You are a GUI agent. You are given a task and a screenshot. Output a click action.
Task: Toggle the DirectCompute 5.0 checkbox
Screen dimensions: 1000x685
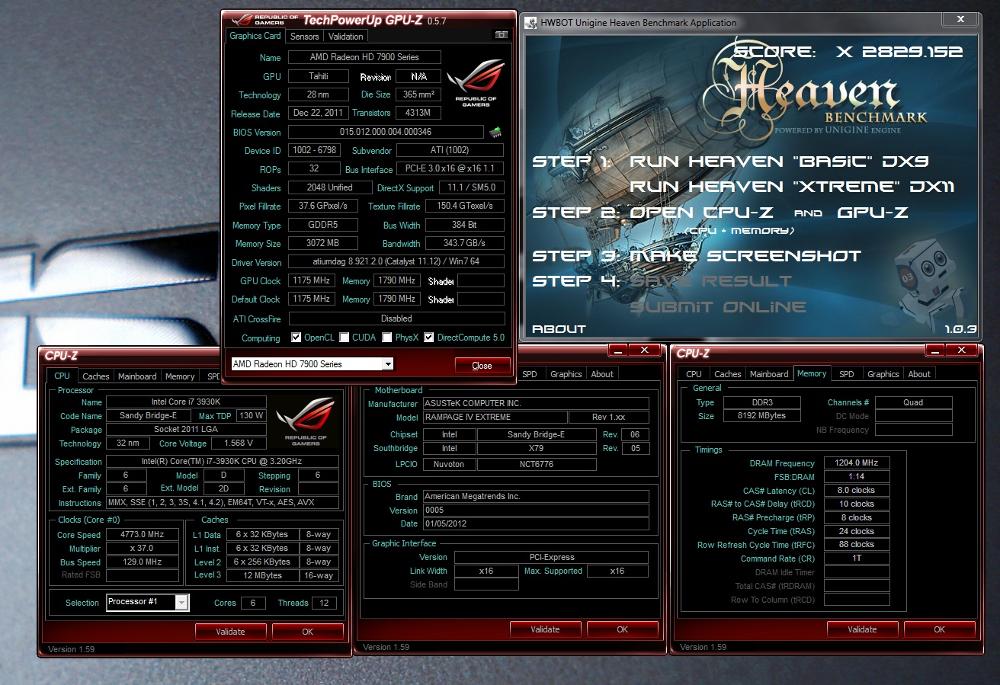tap(429, 337)
